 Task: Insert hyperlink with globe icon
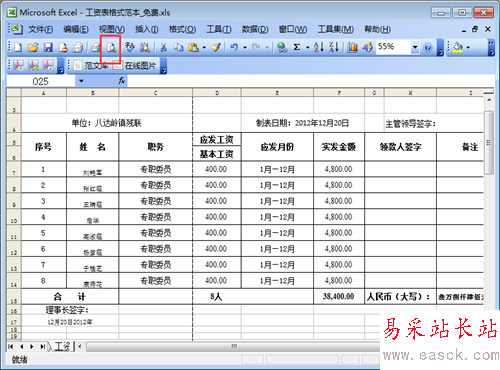(x=282, y=48)
